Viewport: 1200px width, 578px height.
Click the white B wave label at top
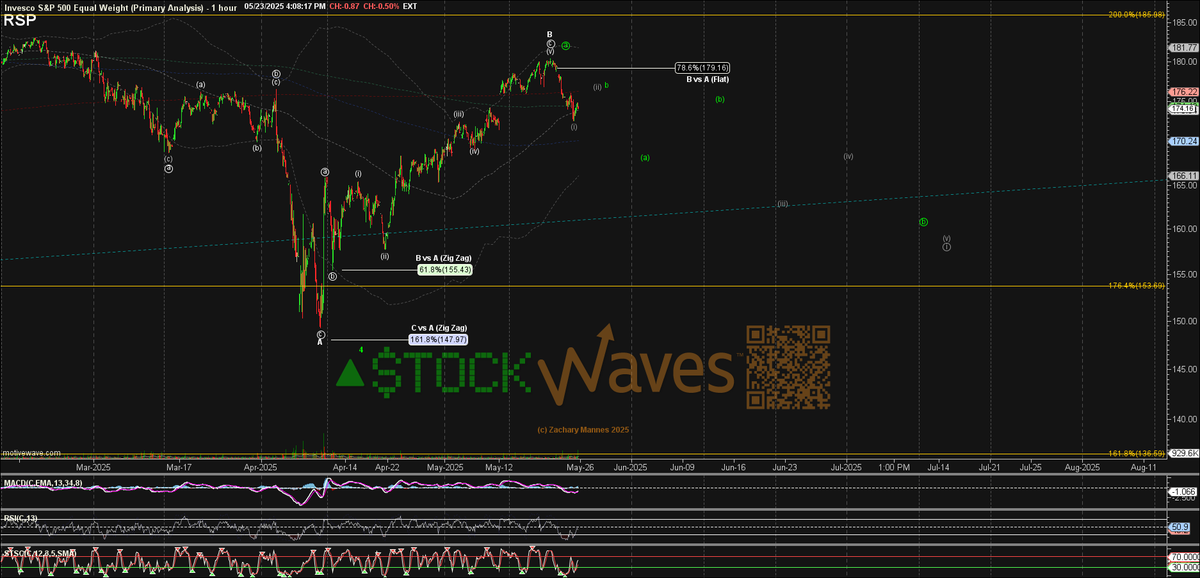tap(550, 34)
